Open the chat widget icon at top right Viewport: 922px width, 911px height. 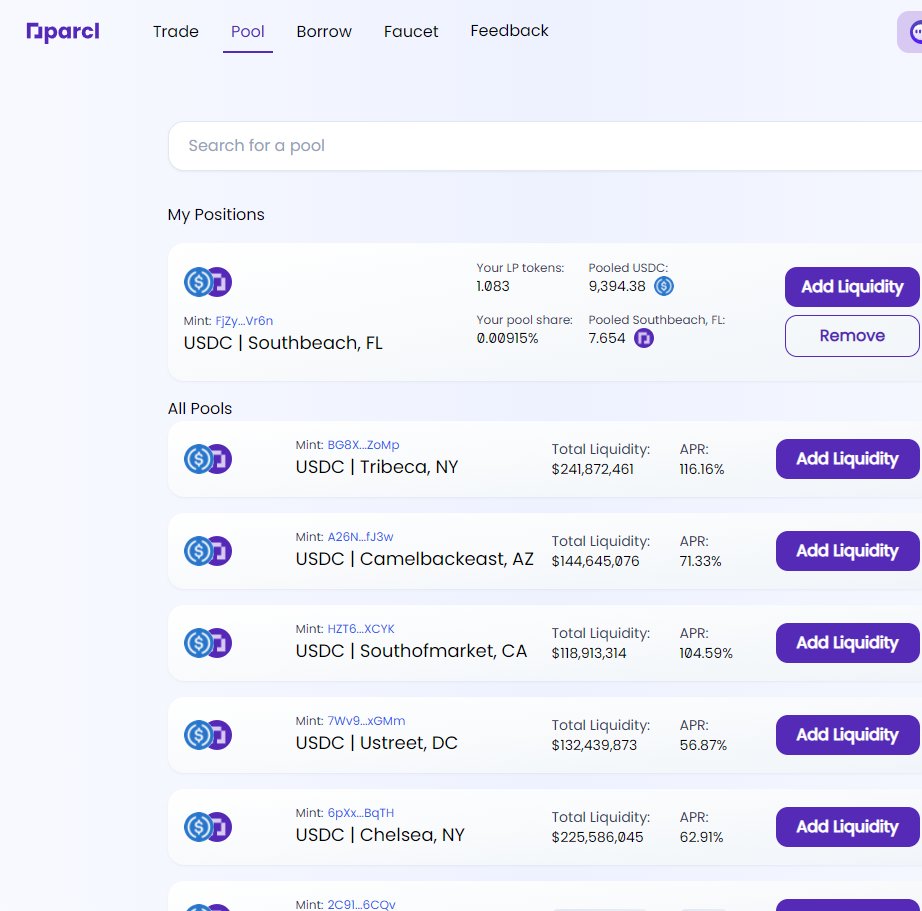click(911, 32)
